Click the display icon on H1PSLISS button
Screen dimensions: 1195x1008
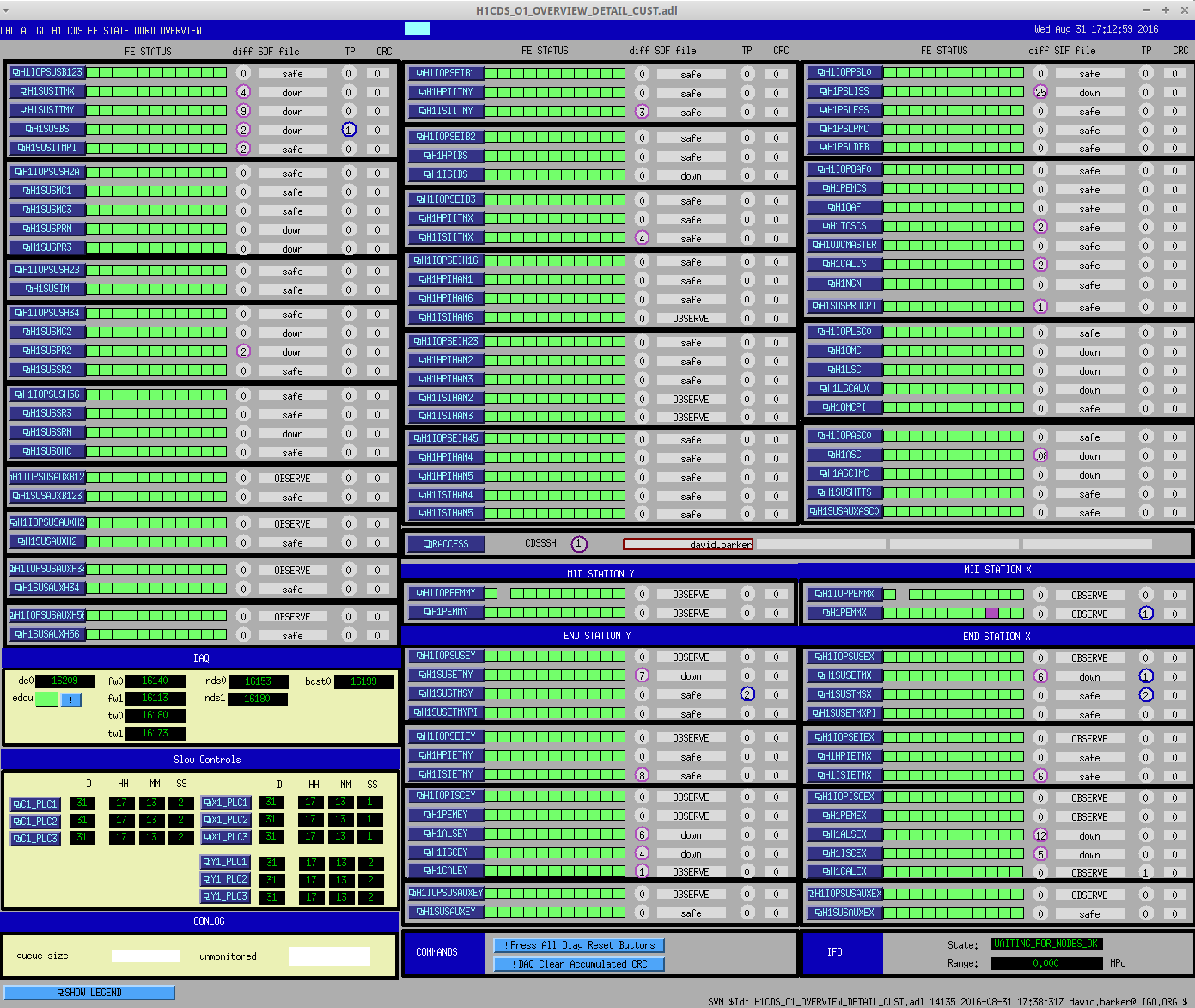click(824, 91)
